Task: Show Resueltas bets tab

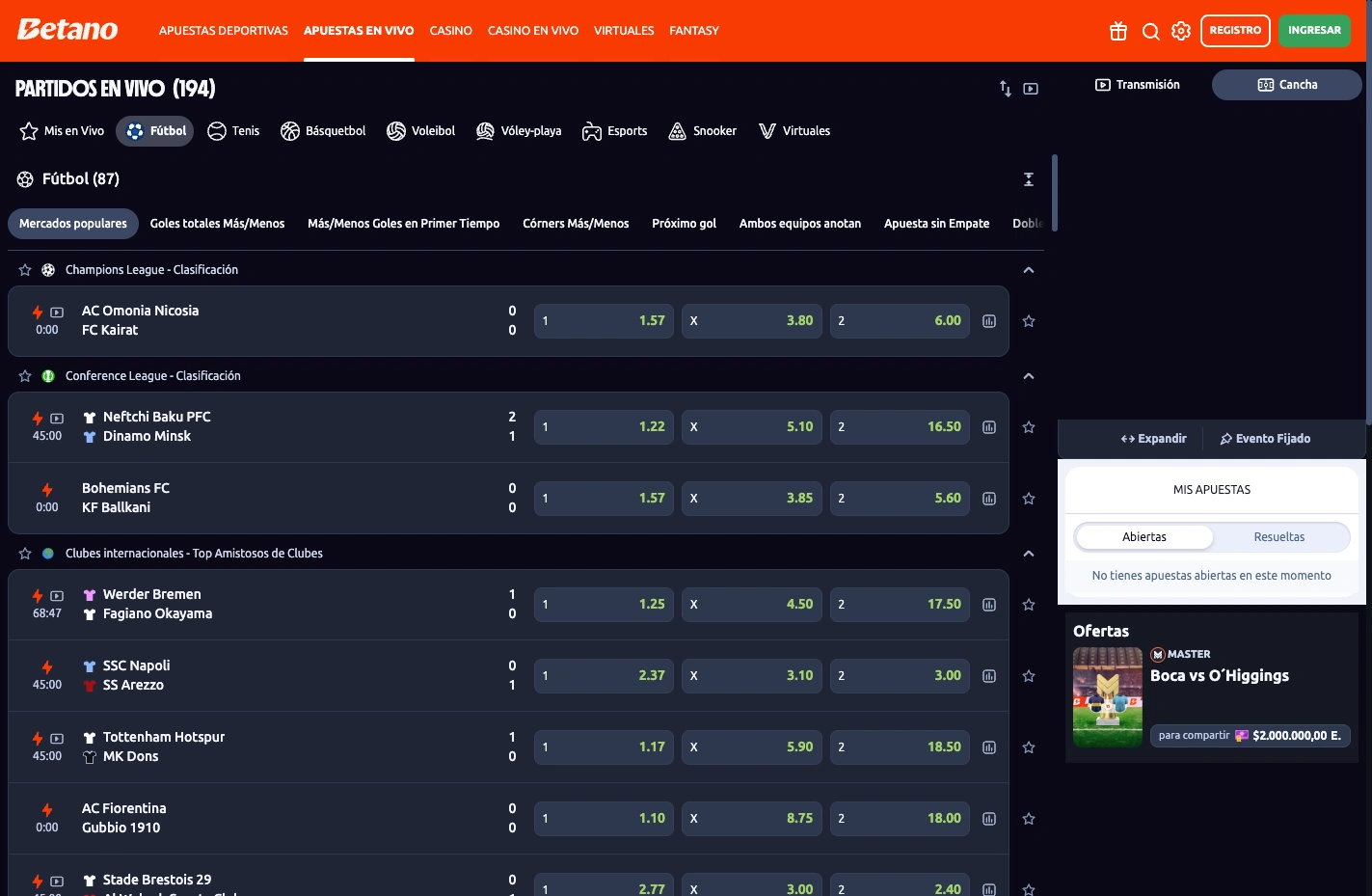Action: click(x=1279, y=537)
